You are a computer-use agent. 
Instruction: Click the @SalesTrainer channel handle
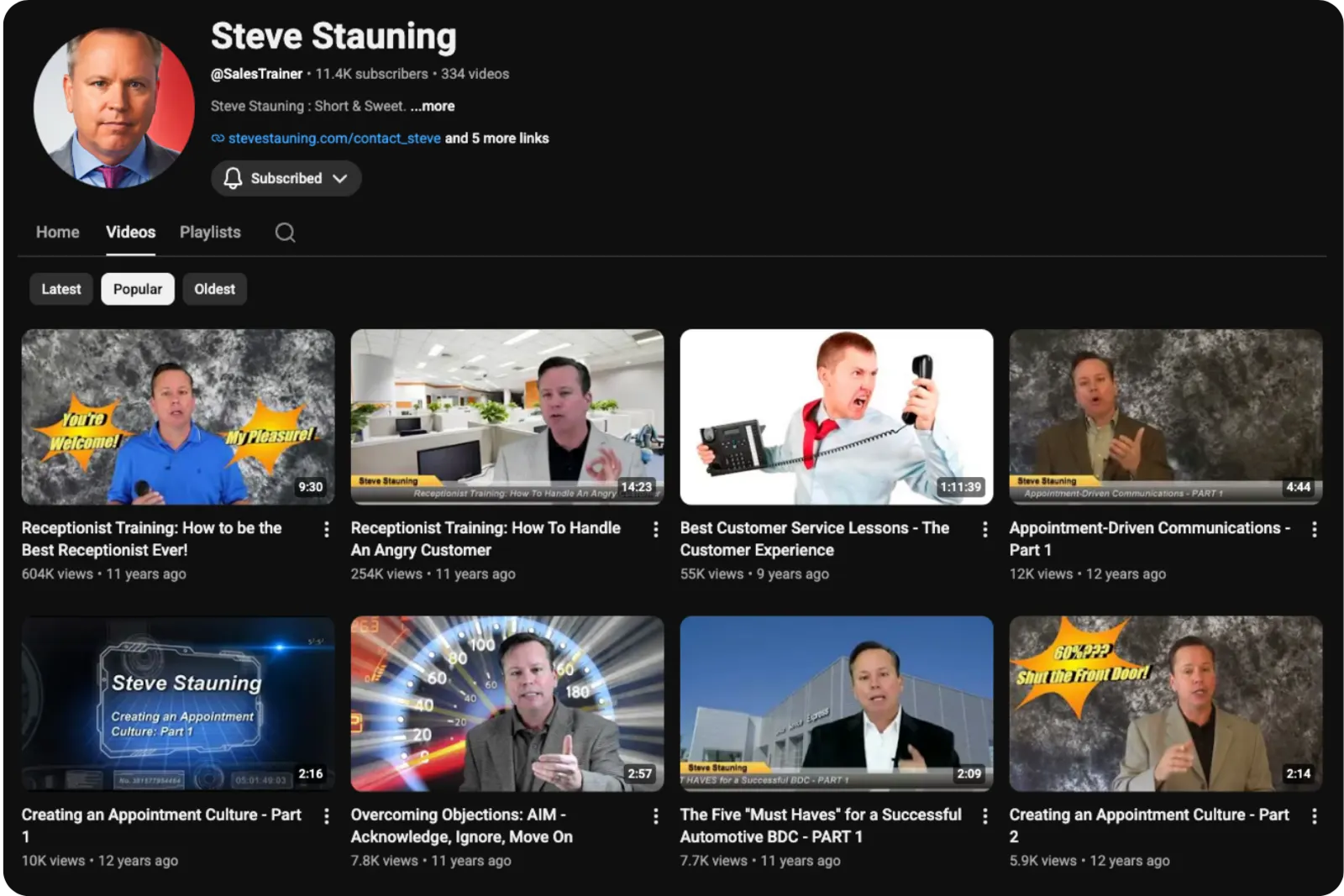[256, 74]
